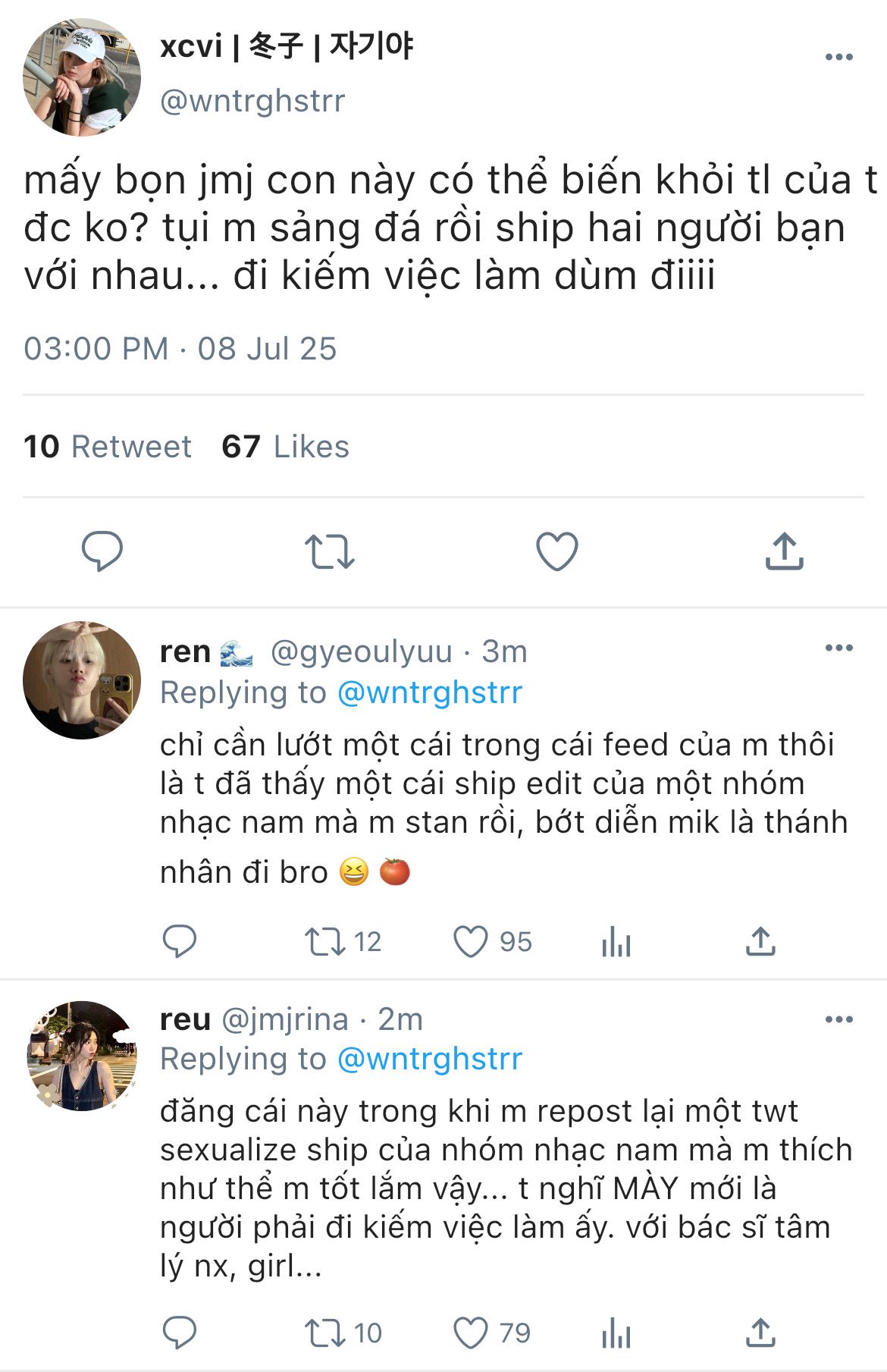View analytics for reu's reply

point(616,1333)
